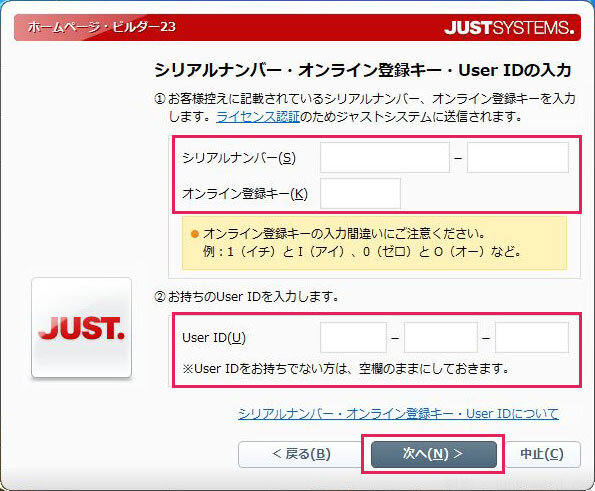Click the JUST. logo image
The image size is (595, 491).
point(82,327)
